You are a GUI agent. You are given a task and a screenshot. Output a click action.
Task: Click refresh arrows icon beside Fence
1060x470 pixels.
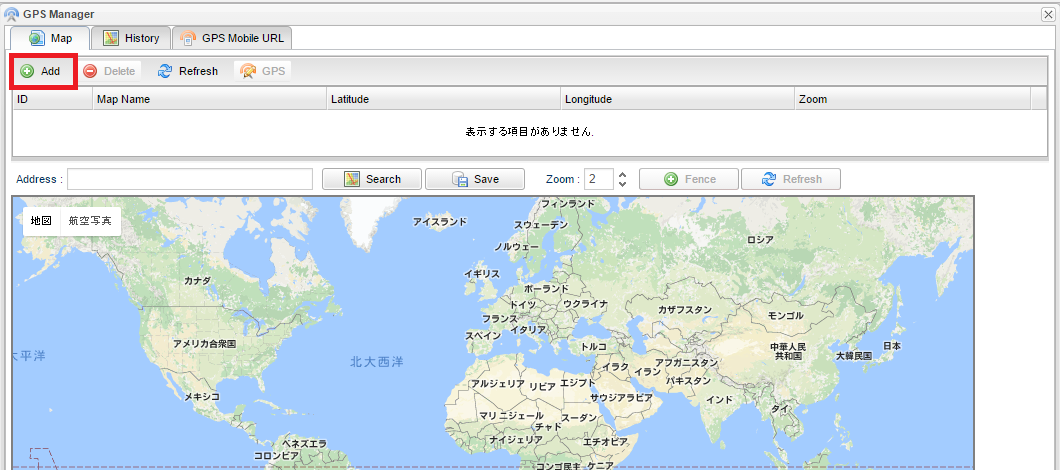[x=769, y=179]
